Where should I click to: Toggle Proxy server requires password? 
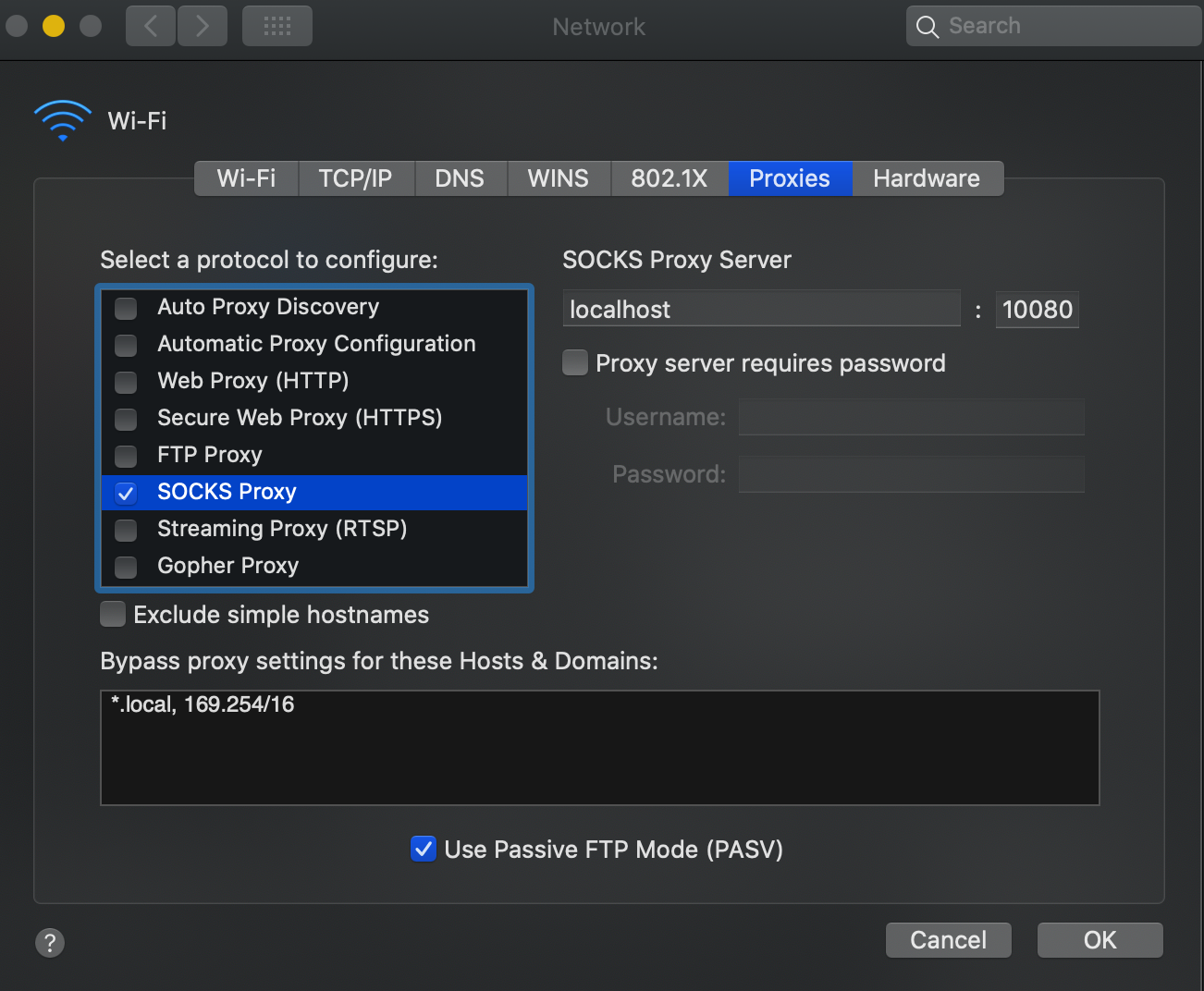tap(575, 362)
